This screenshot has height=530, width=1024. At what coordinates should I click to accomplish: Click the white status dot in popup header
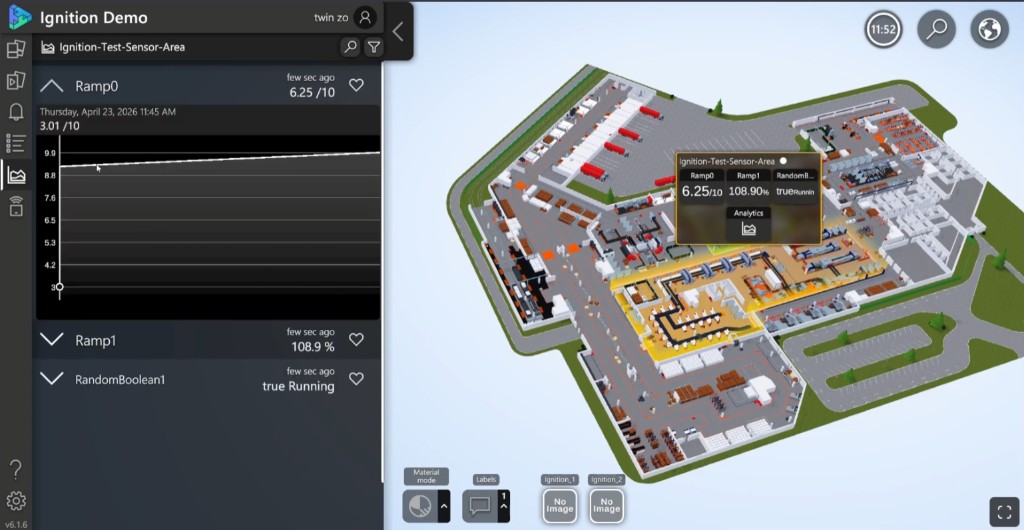pyautogui.click(x=783, y=161)
